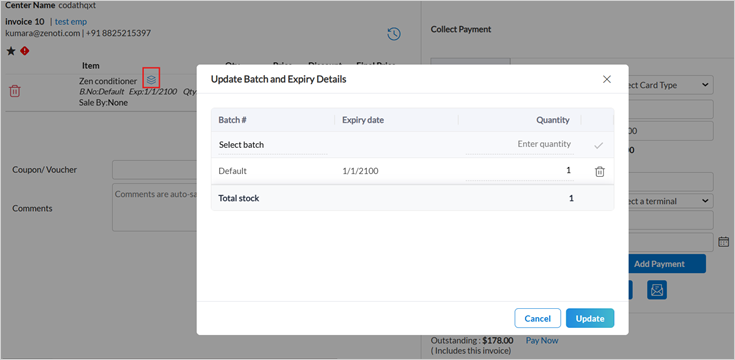Image resolution: width=735 pixels, height=360 pixels.
Task: Focus the Enter quantity field
Action: [519, 144]
